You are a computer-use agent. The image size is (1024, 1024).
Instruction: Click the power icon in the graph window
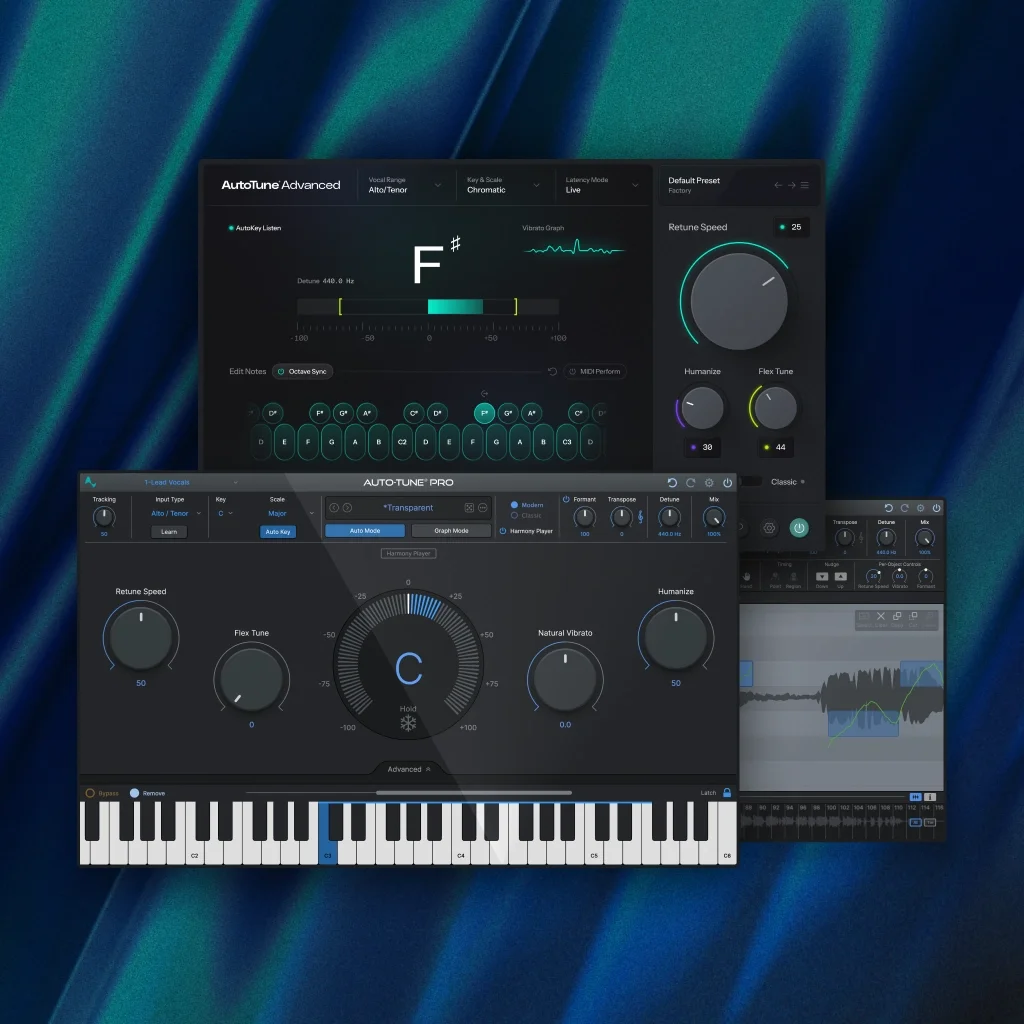coord(936,508)
